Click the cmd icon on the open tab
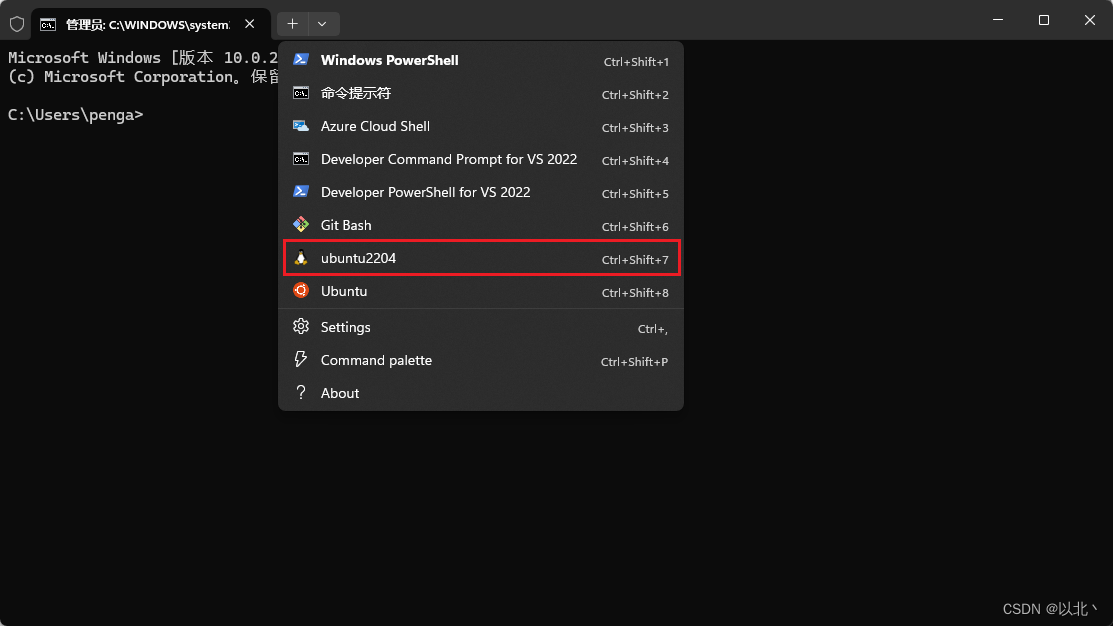This screenshot has height=626, width=1113. pos(48,25)
